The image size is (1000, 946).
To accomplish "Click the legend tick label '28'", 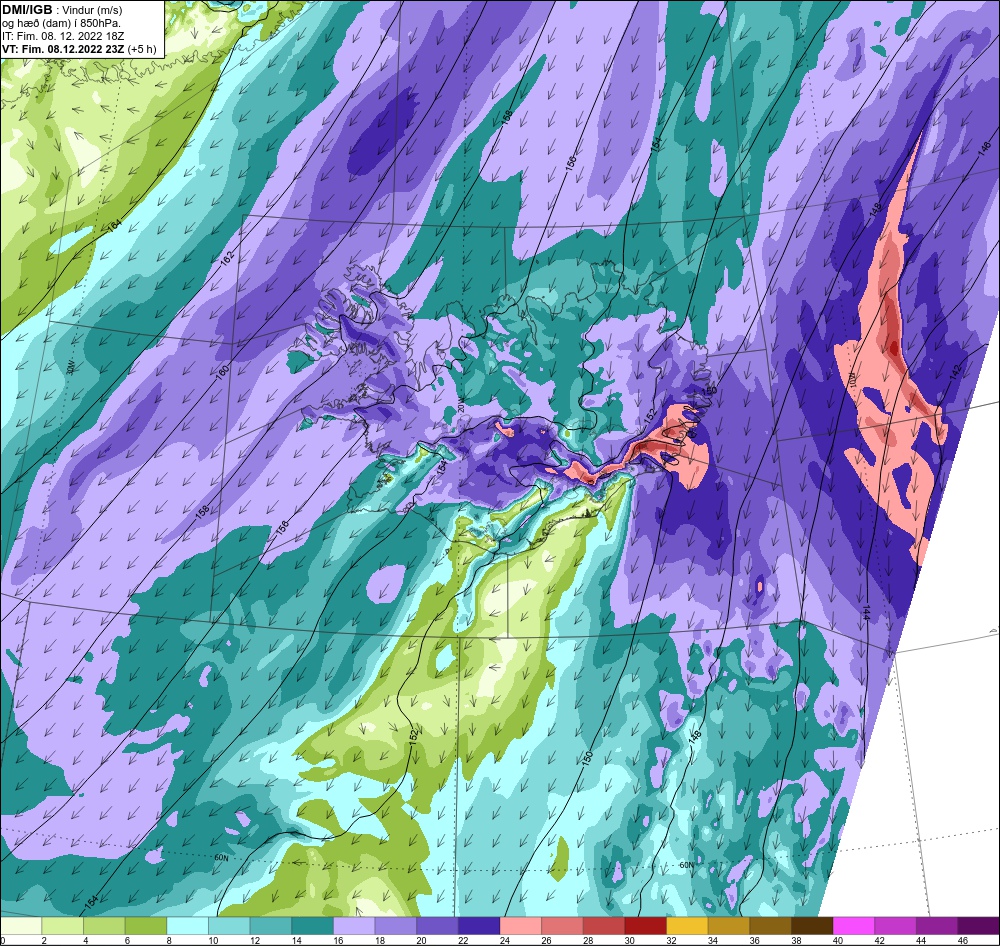I will click(588, 940).
